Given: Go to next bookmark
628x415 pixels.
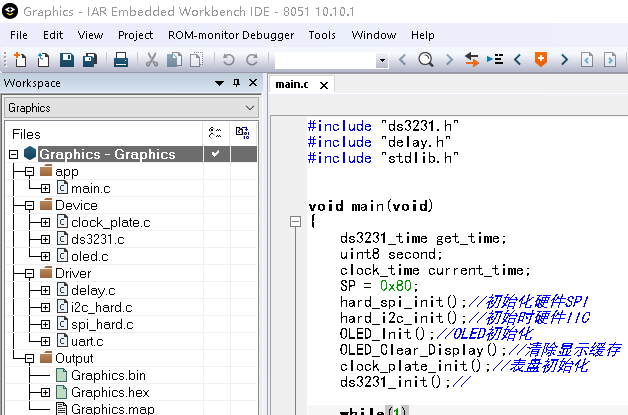Looking at the screenshot, I should point(564,60).
